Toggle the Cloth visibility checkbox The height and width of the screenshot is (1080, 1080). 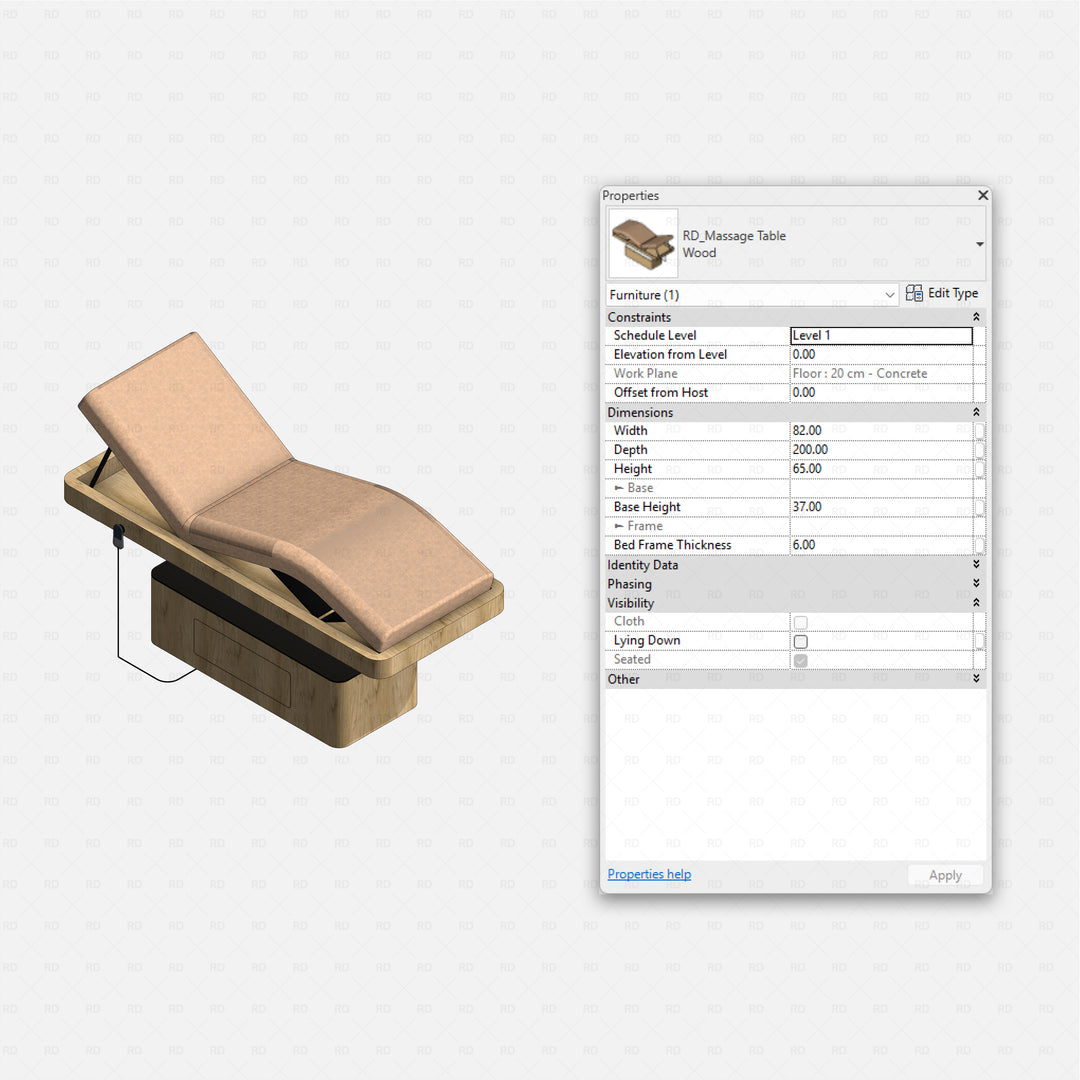tap(800, 622)
